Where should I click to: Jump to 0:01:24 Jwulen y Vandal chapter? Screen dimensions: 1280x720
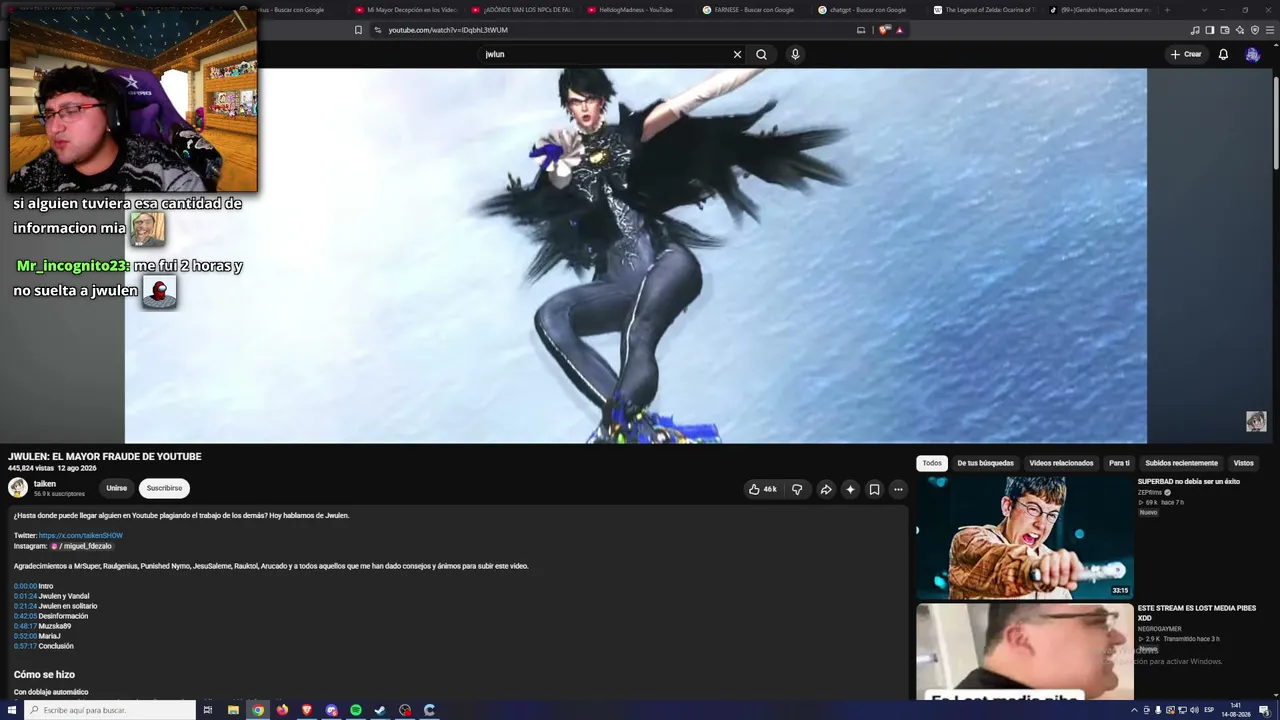25,596
